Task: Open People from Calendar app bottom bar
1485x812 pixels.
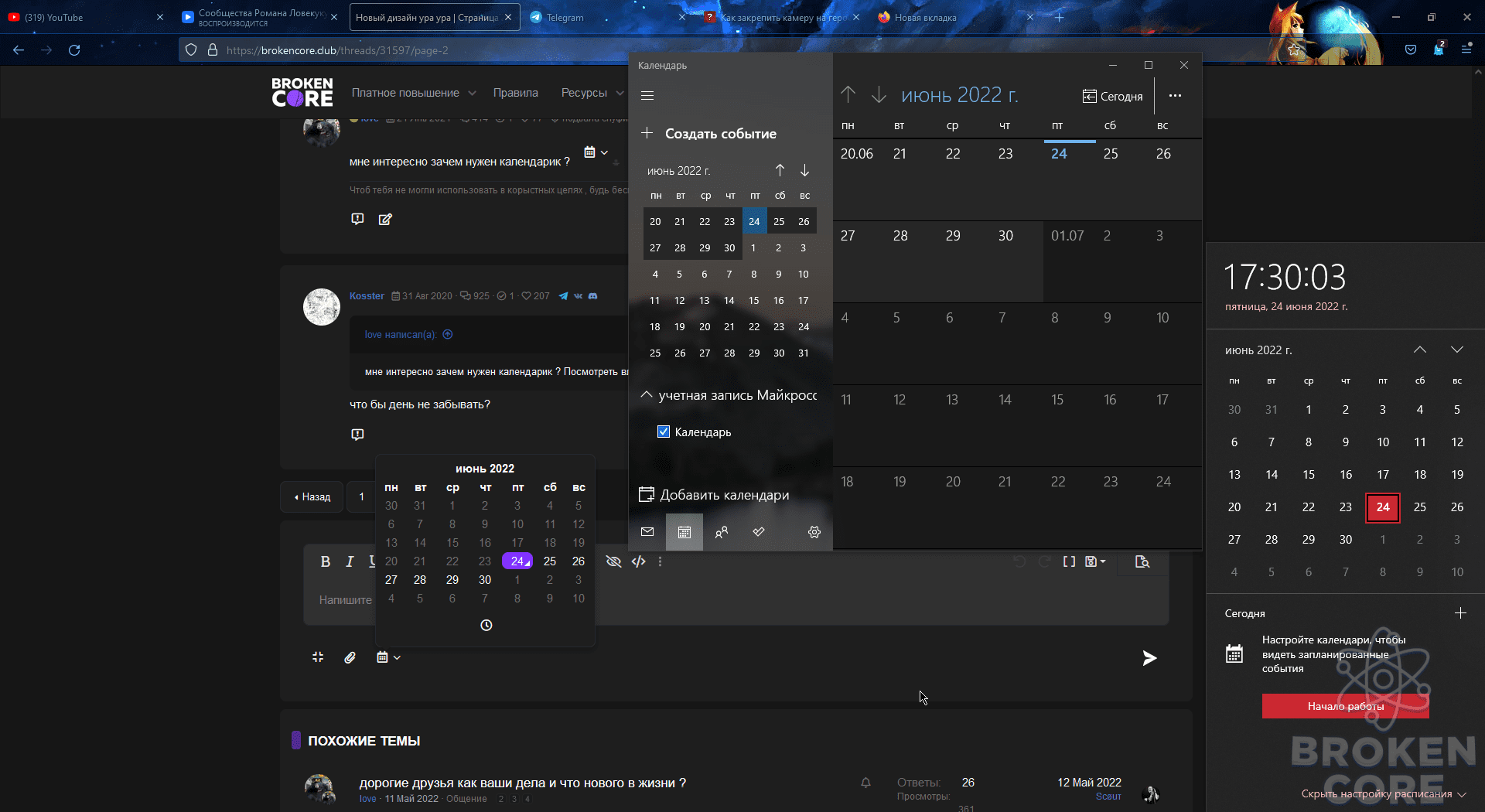Action: [722, 532]
